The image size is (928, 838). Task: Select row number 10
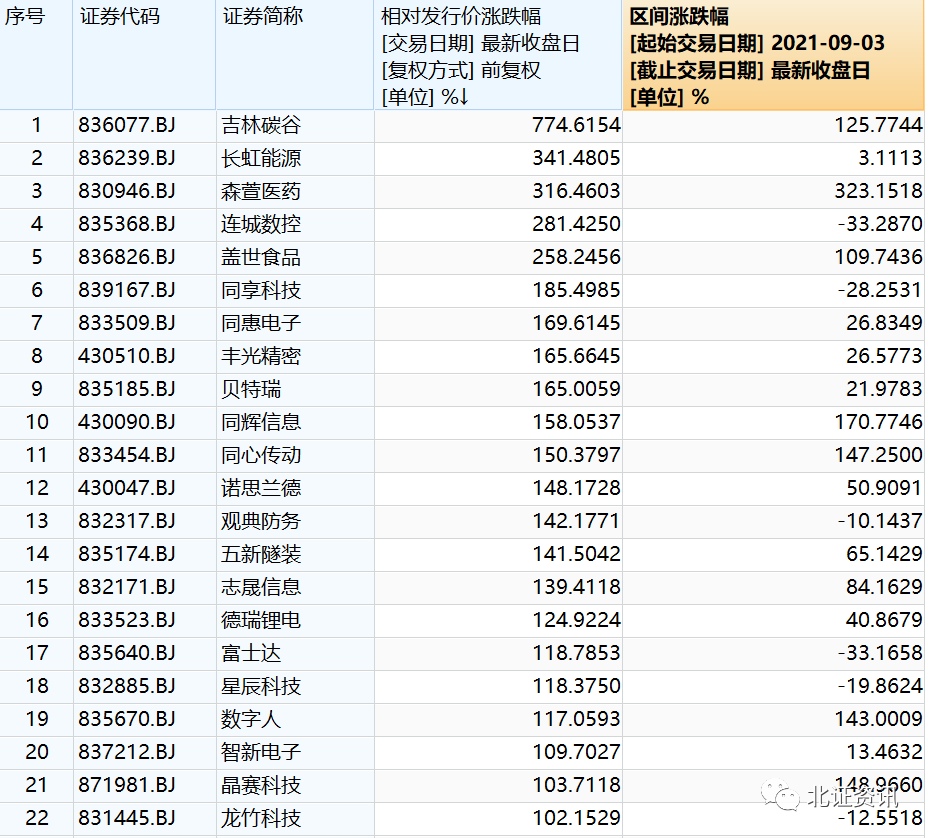pyautogui.click(x=37, y=422)
